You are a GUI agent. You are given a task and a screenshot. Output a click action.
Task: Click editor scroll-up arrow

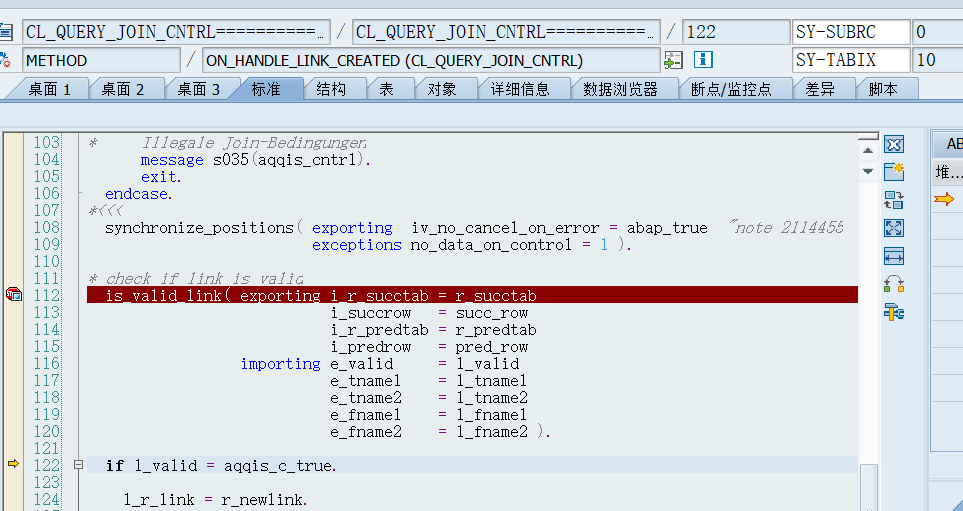[x=868, y=150]
